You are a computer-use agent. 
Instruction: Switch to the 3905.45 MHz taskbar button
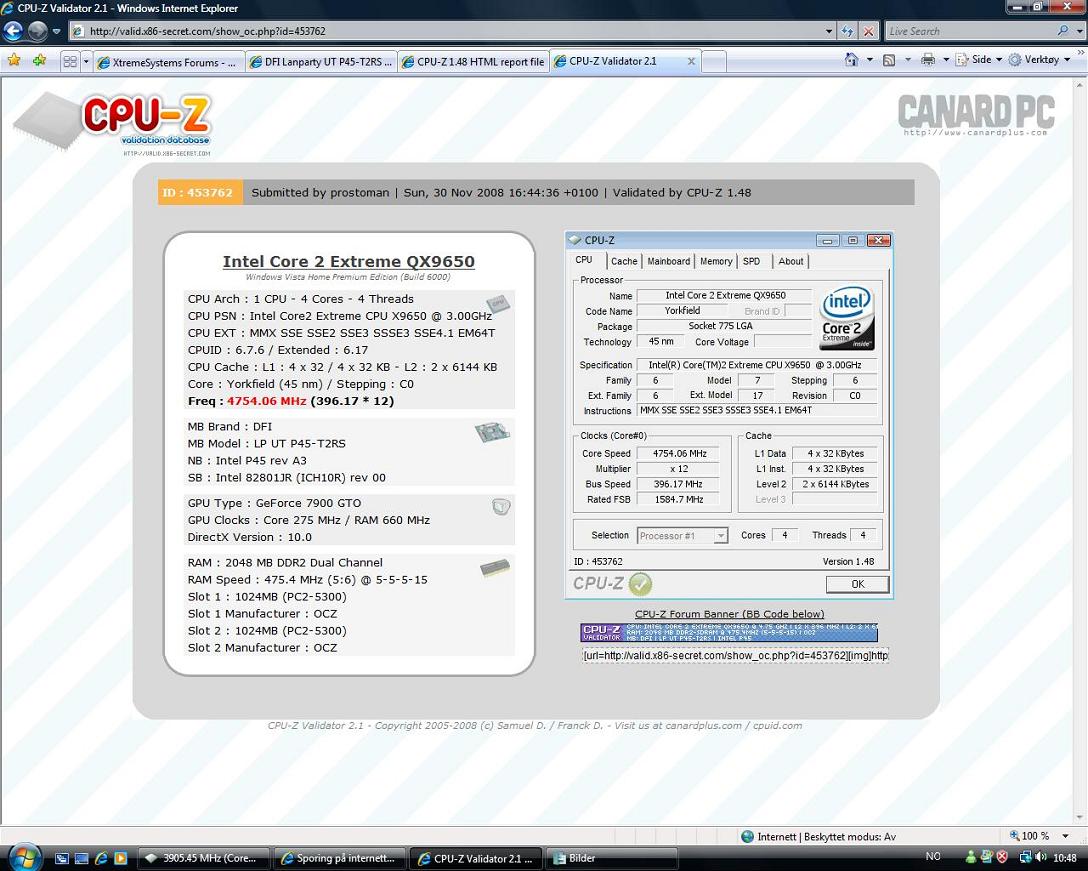coord(205,859)
